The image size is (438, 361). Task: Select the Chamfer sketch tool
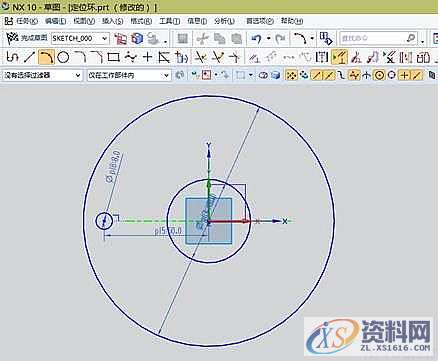tap(97, 57)
